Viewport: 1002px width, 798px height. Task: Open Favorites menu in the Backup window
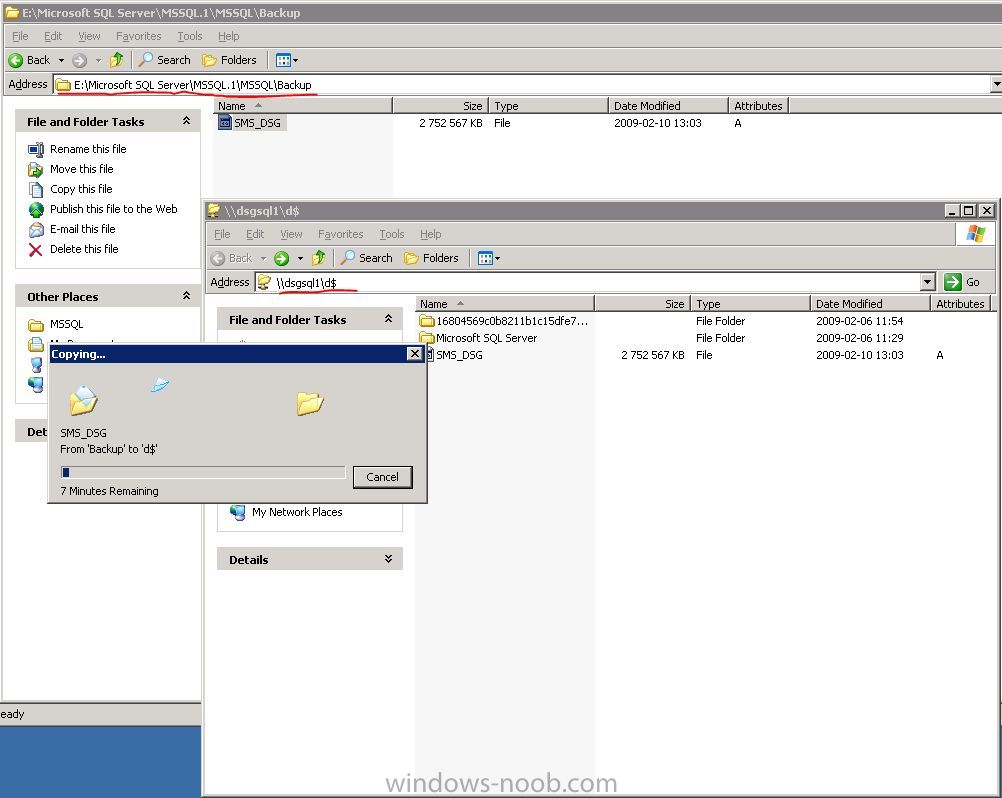coord(139,36)
